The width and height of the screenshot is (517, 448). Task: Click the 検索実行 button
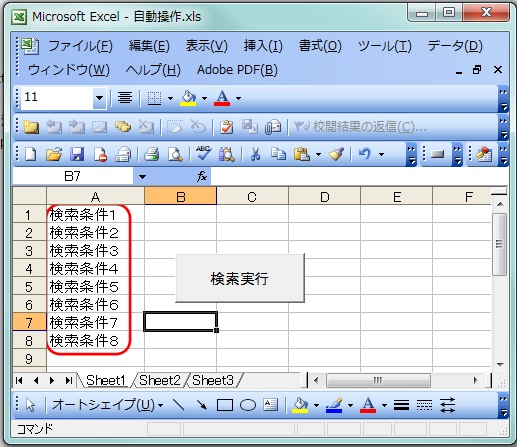(240, 278)
